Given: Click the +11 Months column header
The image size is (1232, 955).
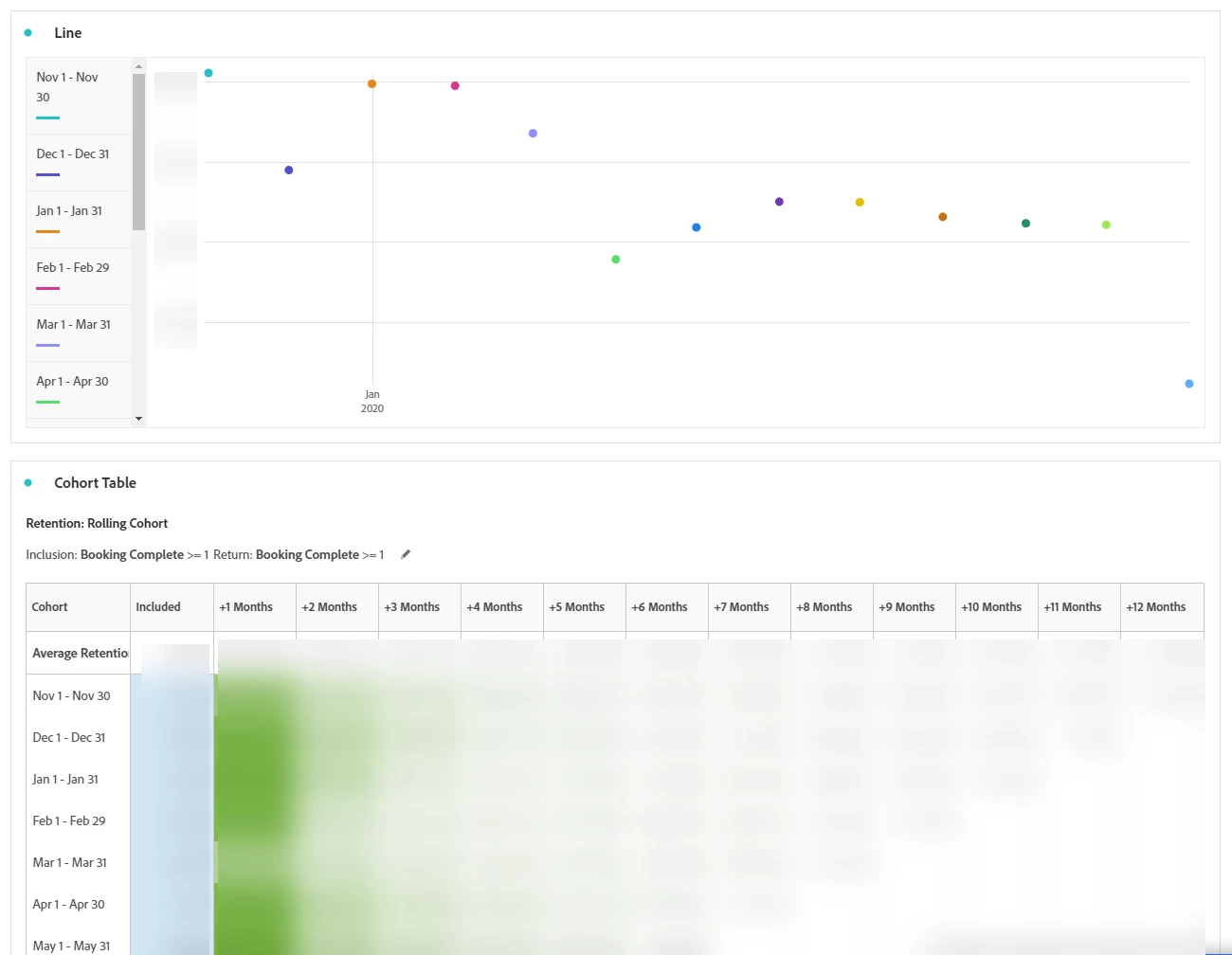Looking at the screenshot, I should pos(1079,607).
